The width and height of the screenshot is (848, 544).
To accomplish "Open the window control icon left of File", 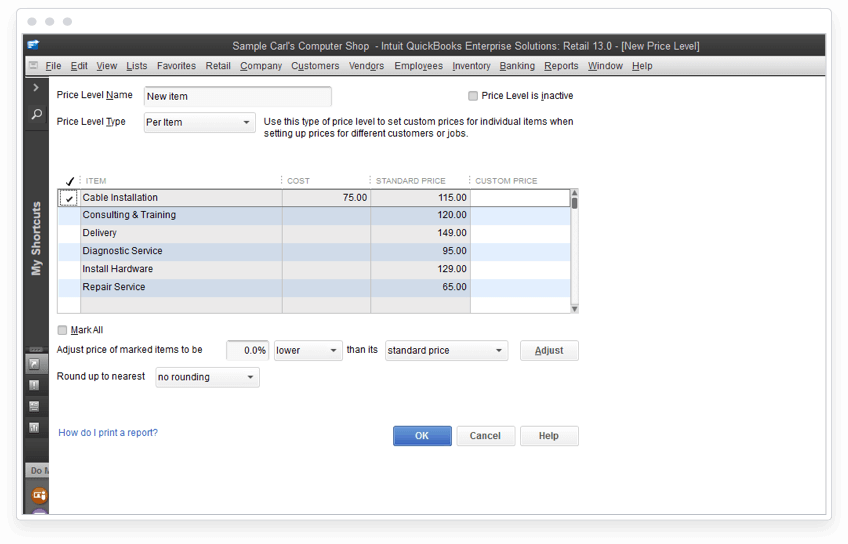I will 34,65.
